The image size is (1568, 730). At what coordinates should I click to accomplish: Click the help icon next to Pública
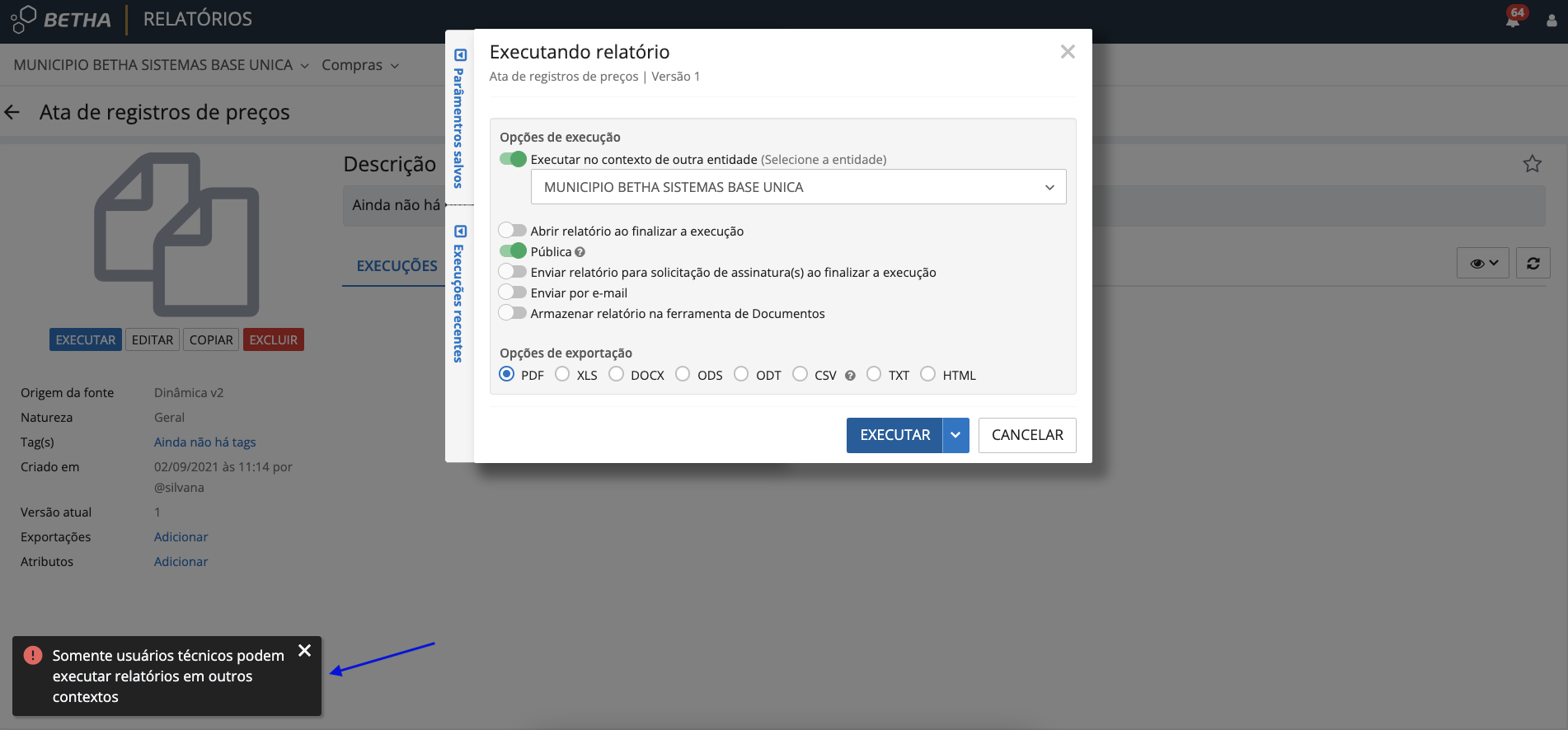tap(580, 252)
